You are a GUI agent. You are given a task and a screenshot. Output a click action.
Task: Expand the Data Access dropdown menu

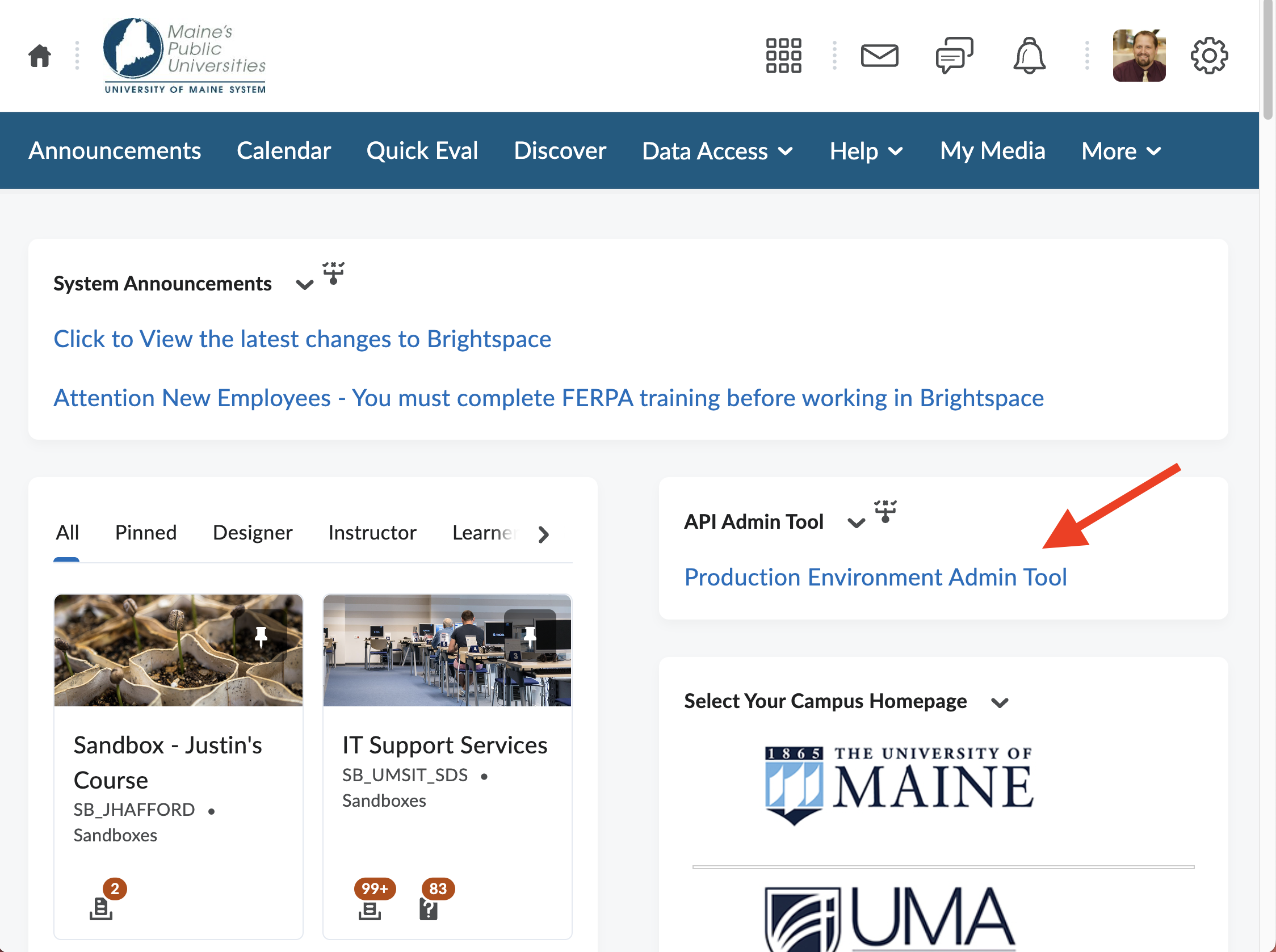[x=717, y=151]
